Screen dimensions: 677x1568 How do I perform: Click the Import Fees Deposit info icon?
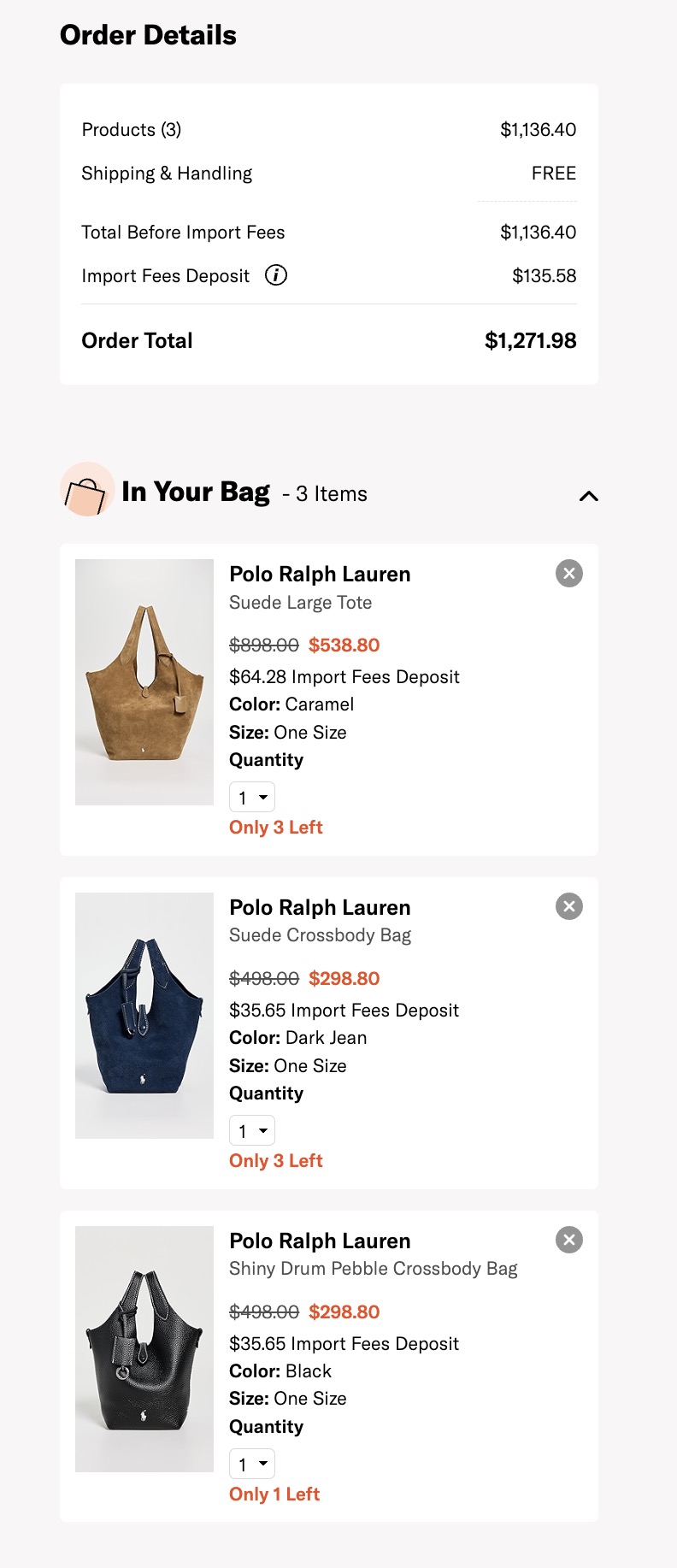click(x=276, y=275)
